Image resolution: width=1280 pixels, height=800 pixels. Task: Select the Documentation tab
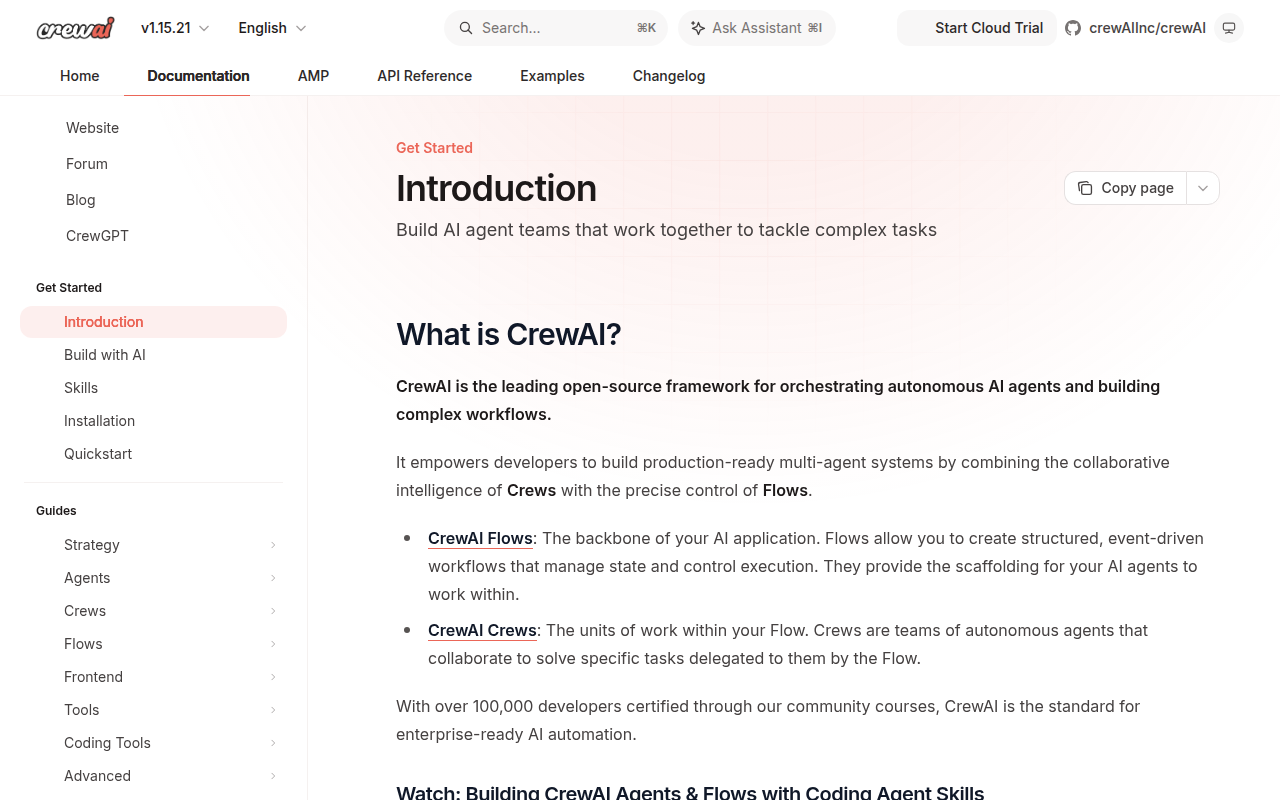tap(198, 76)
